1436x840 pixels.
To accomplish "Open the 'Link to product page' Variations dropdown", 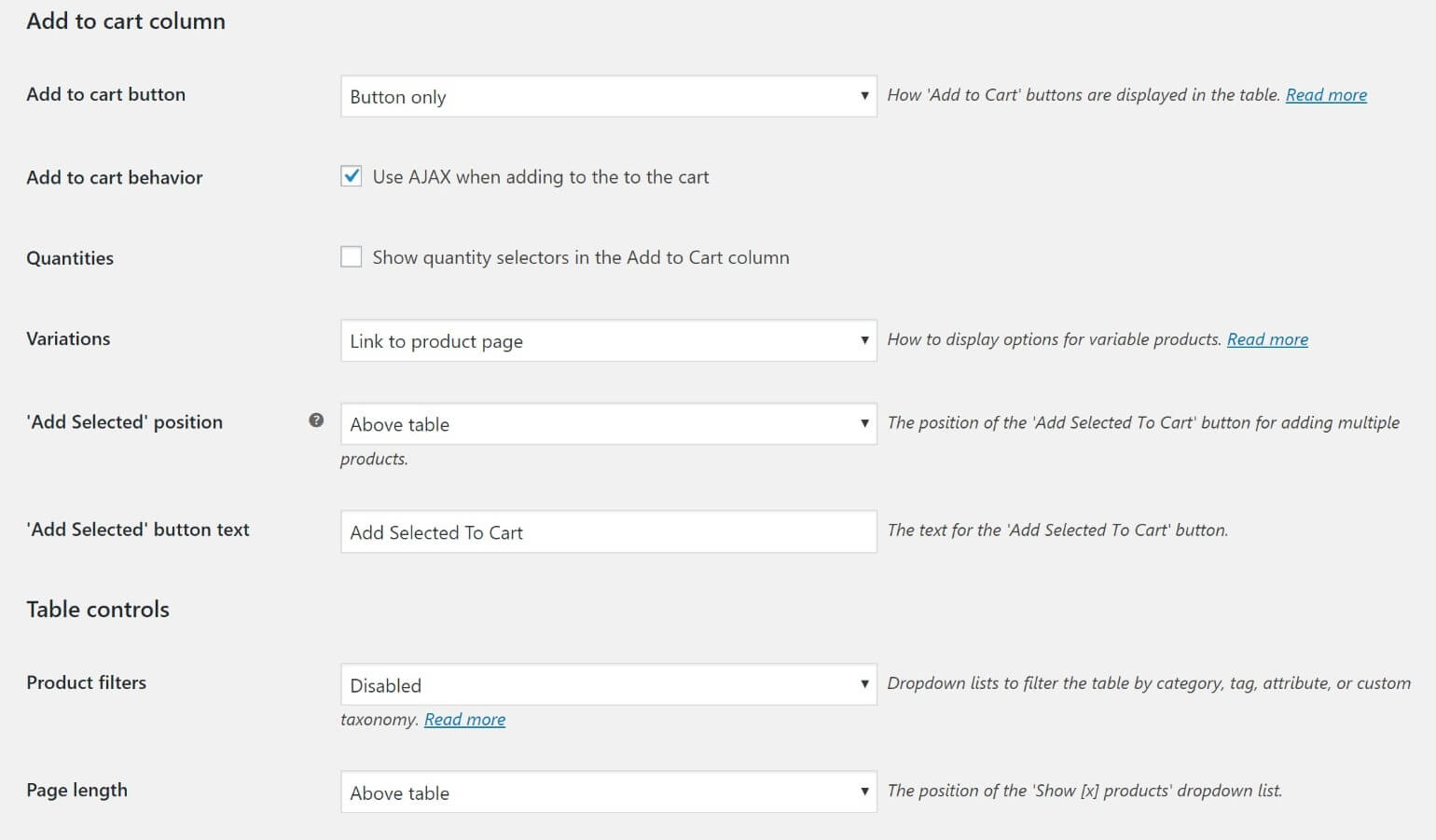I will (x=606, y=340).
